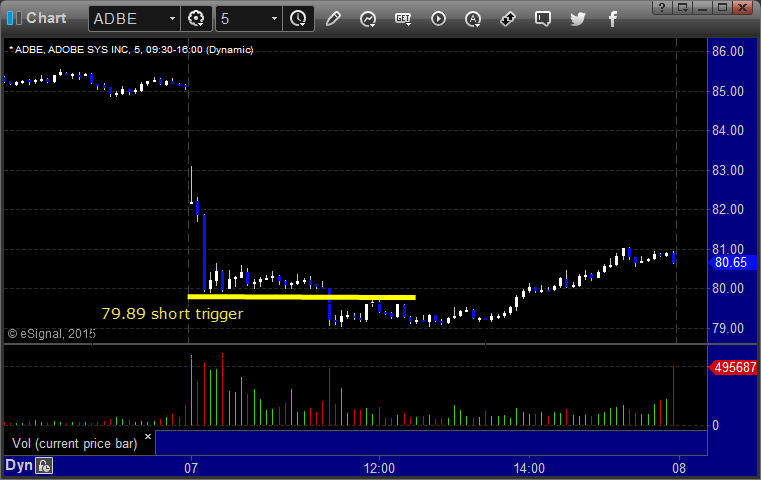This screenshot has width=761, height=480.
Task: Click the Dyn mode label
Action: [x=19, y=465]
